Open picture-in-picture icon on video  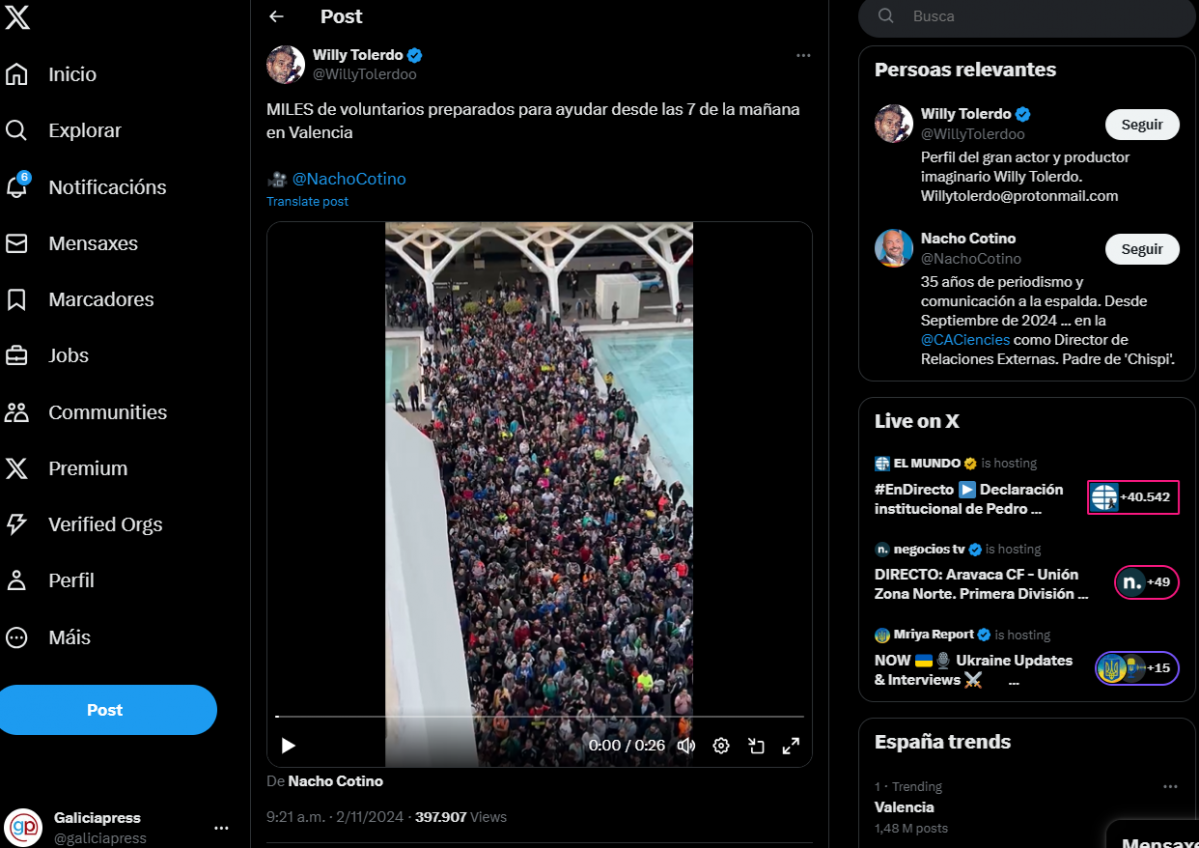pyautogui.click(x=756, y=745)
